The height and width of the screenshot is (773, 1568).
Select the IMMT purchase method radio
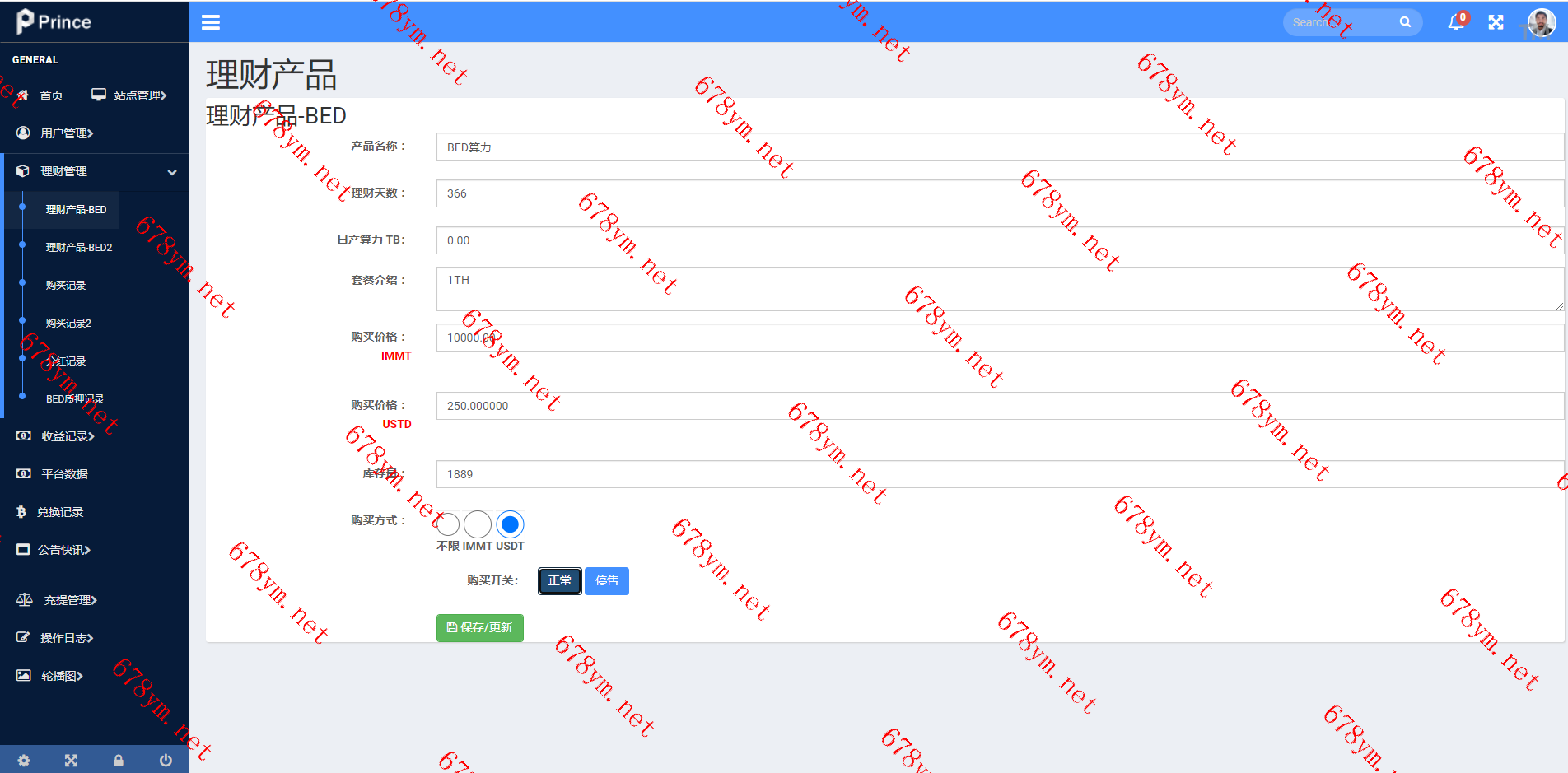(478, 524)
